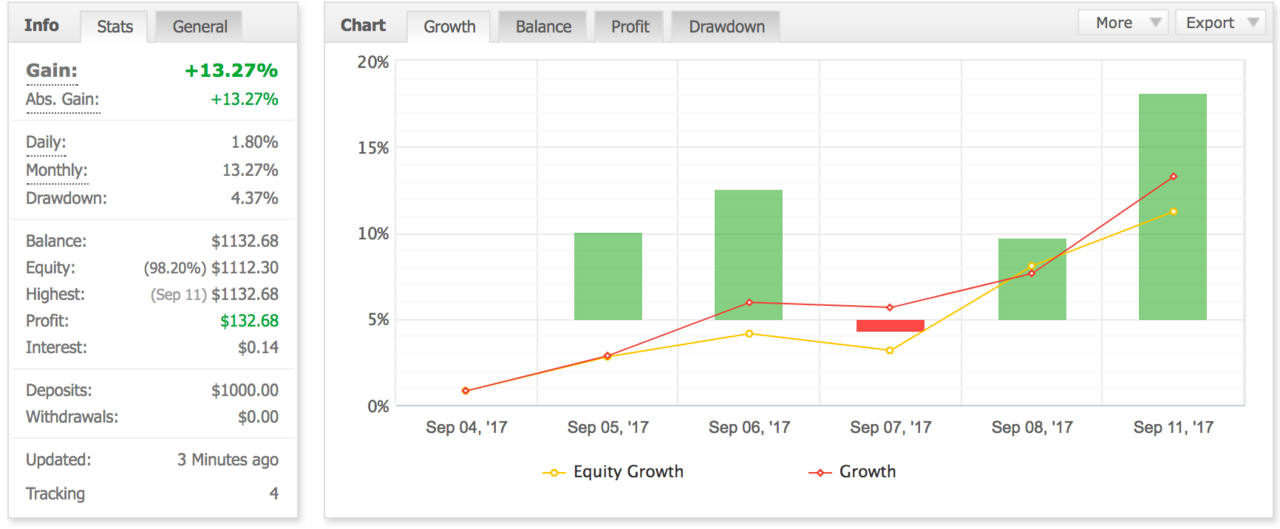This screenshot has height=529, width=1280.
Task: Expand the Export dropdown
Action: 1220,23
